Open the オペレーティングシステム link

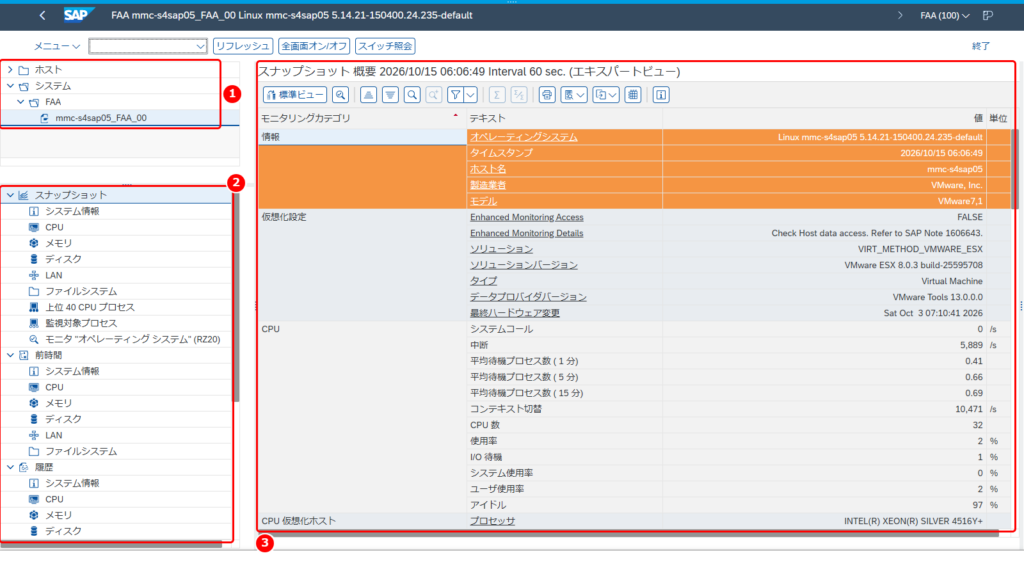(524, 137)
